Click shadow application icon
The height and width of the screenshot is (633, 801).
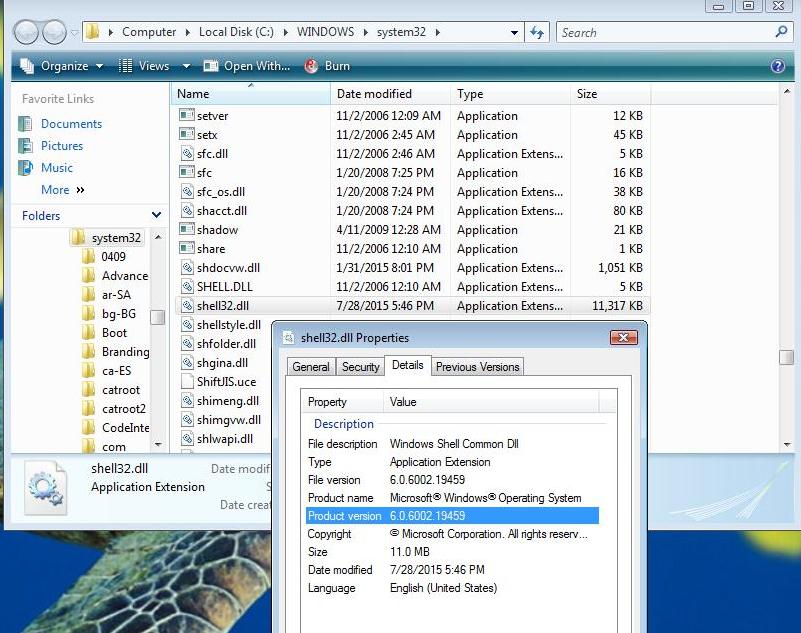click(x=187, y=229)
